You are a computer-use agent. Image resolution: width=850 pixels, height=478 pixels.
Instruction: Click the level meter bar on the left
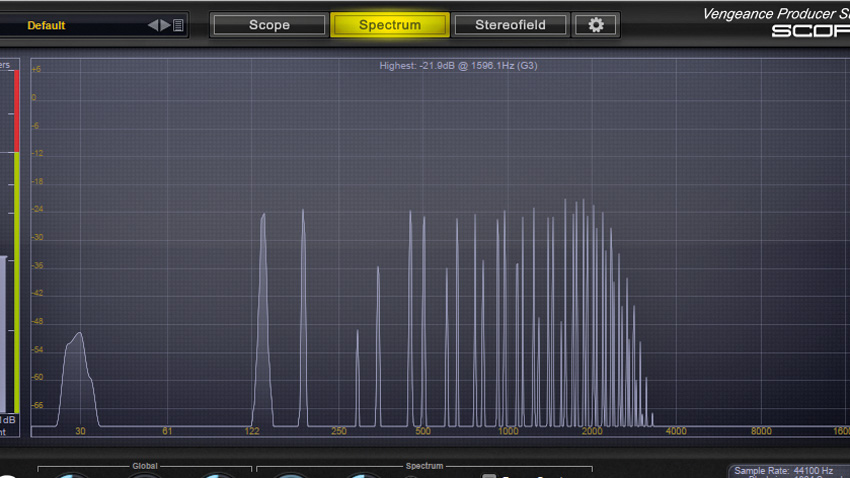point(17,241)
